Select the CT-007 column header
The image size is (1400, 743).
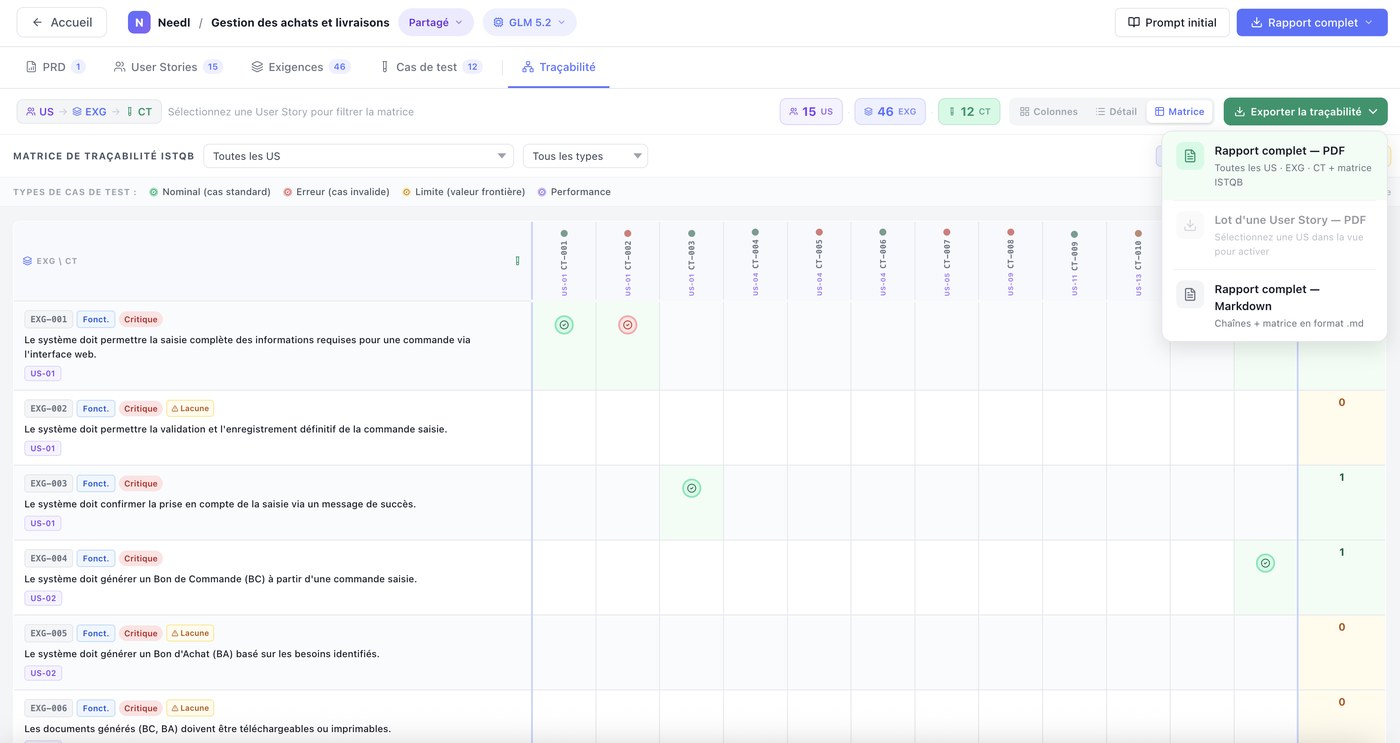tap(947, 262)
